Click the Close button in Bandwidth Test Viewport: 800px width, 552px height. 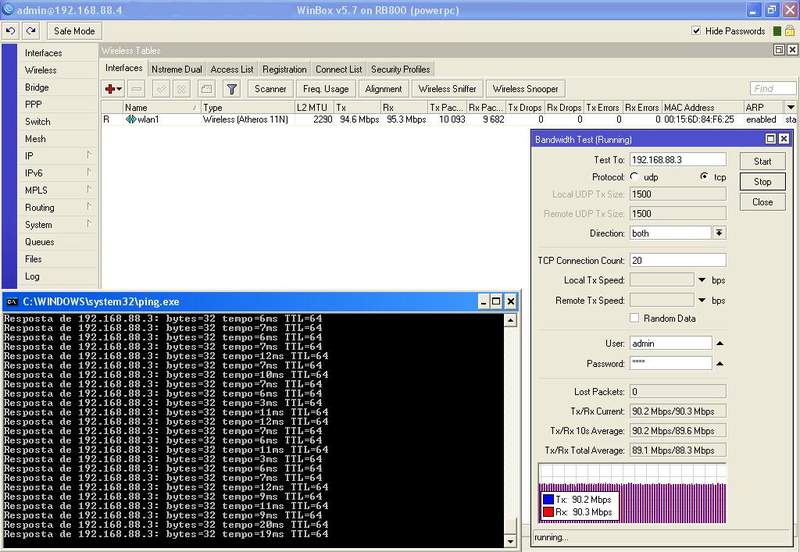pyautogui.click(x=763, y=202)
